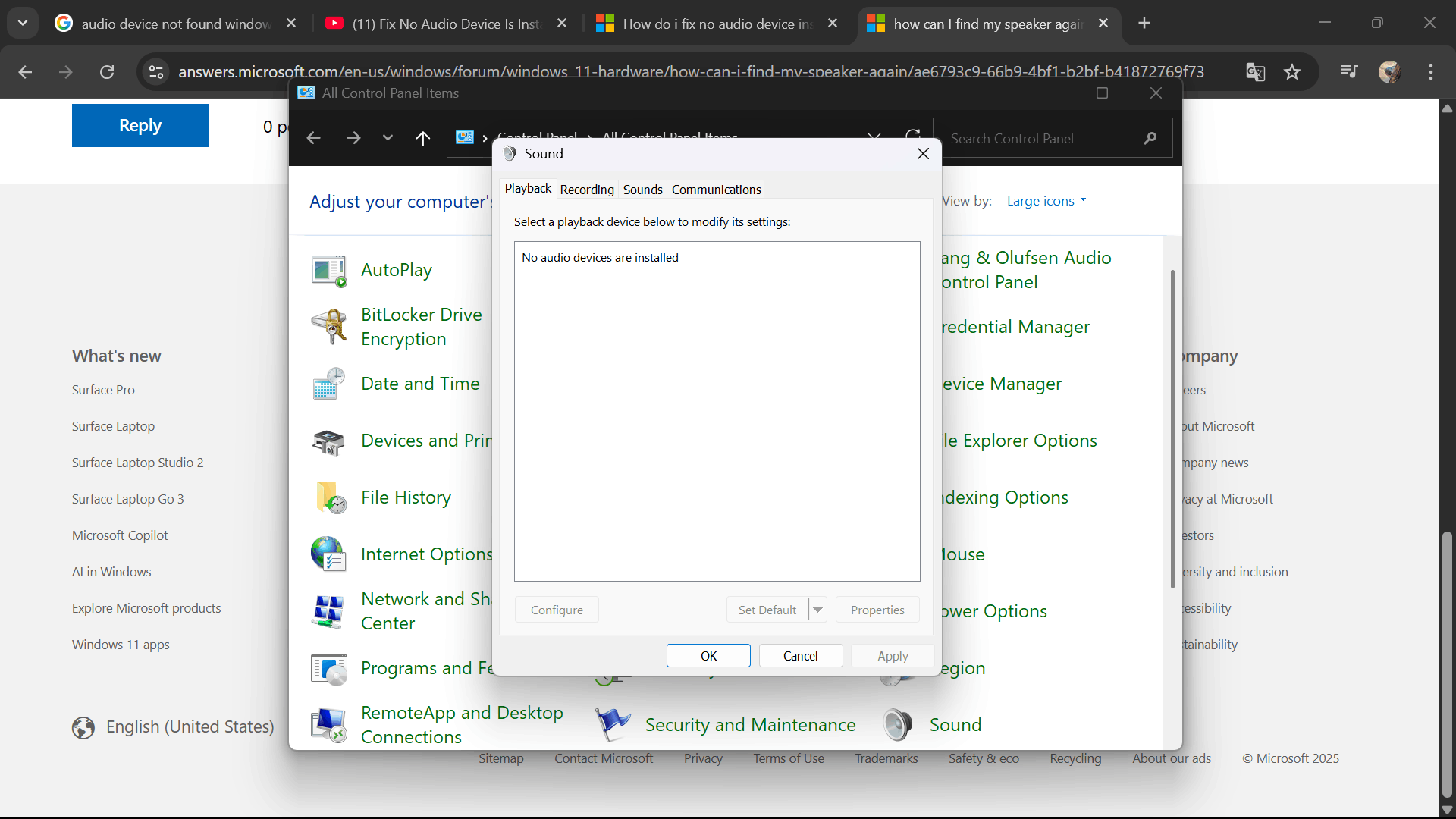Click the Google Translate icon in address bar
Viewport: 1456px width, 819px height.
click(1255, 72)
